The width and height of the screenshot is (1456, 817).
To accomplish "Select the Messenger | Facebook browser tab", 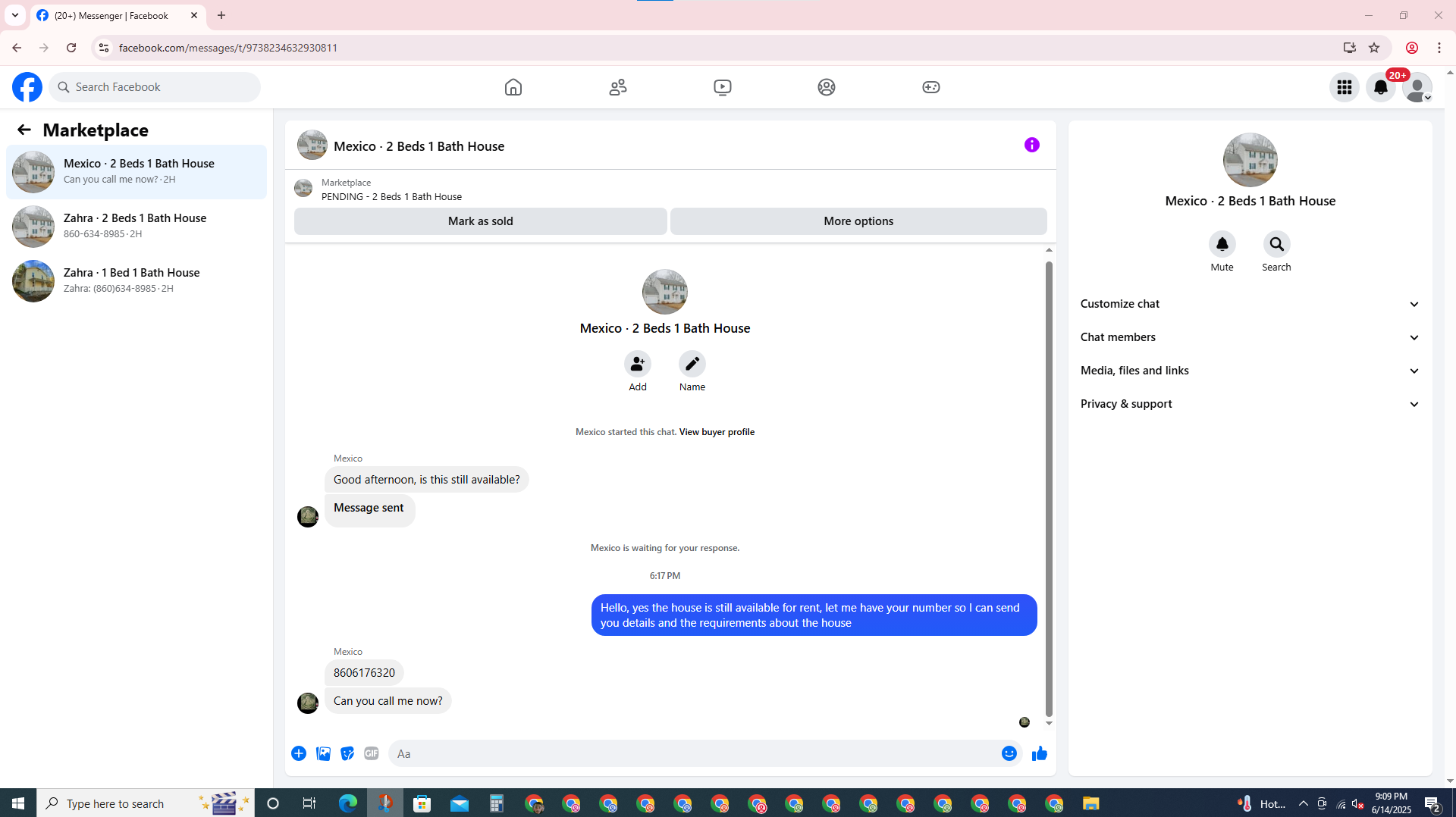I will (x=118, y=15).
